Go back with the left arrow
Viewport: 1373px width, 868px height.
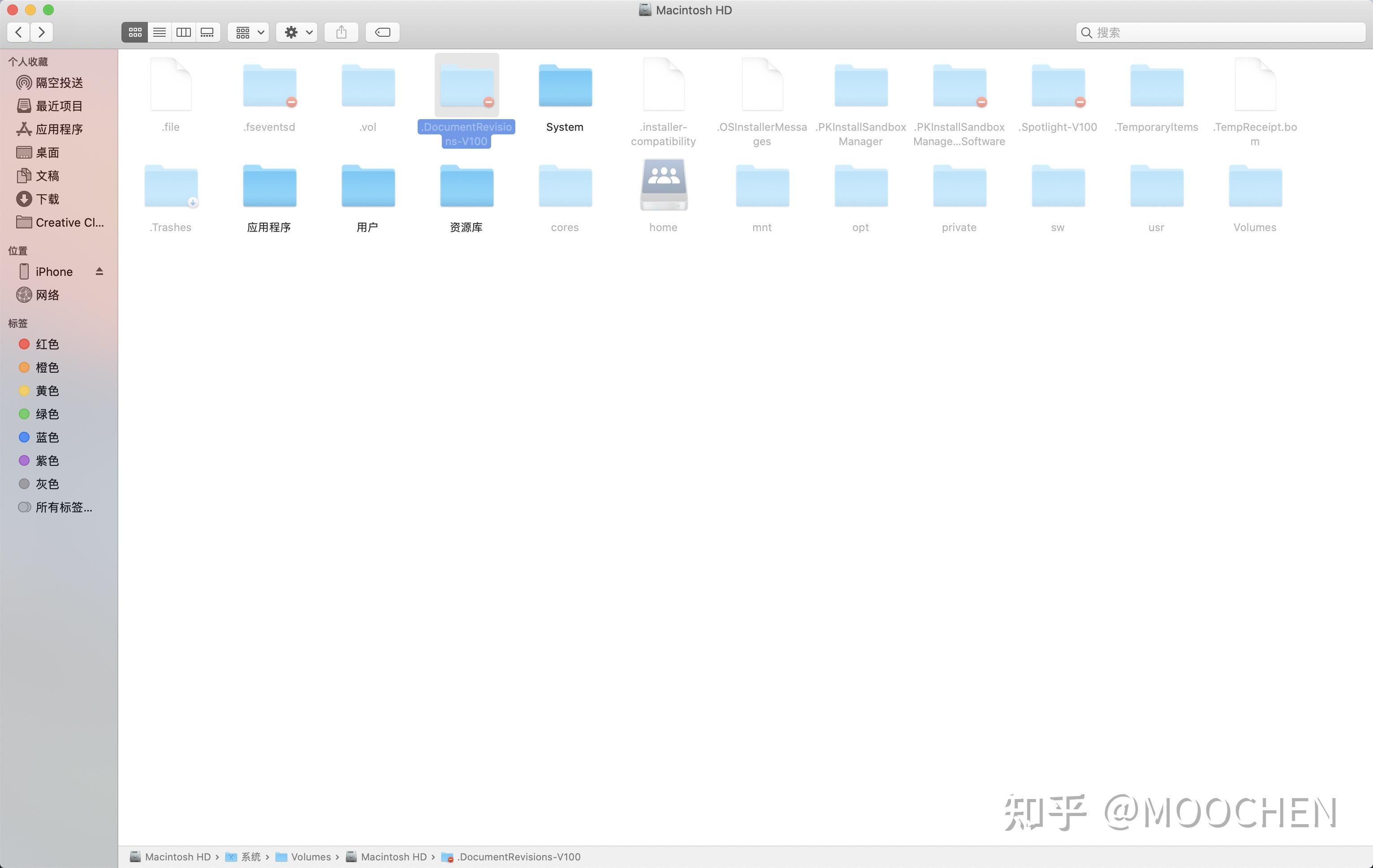click(19, 33)
